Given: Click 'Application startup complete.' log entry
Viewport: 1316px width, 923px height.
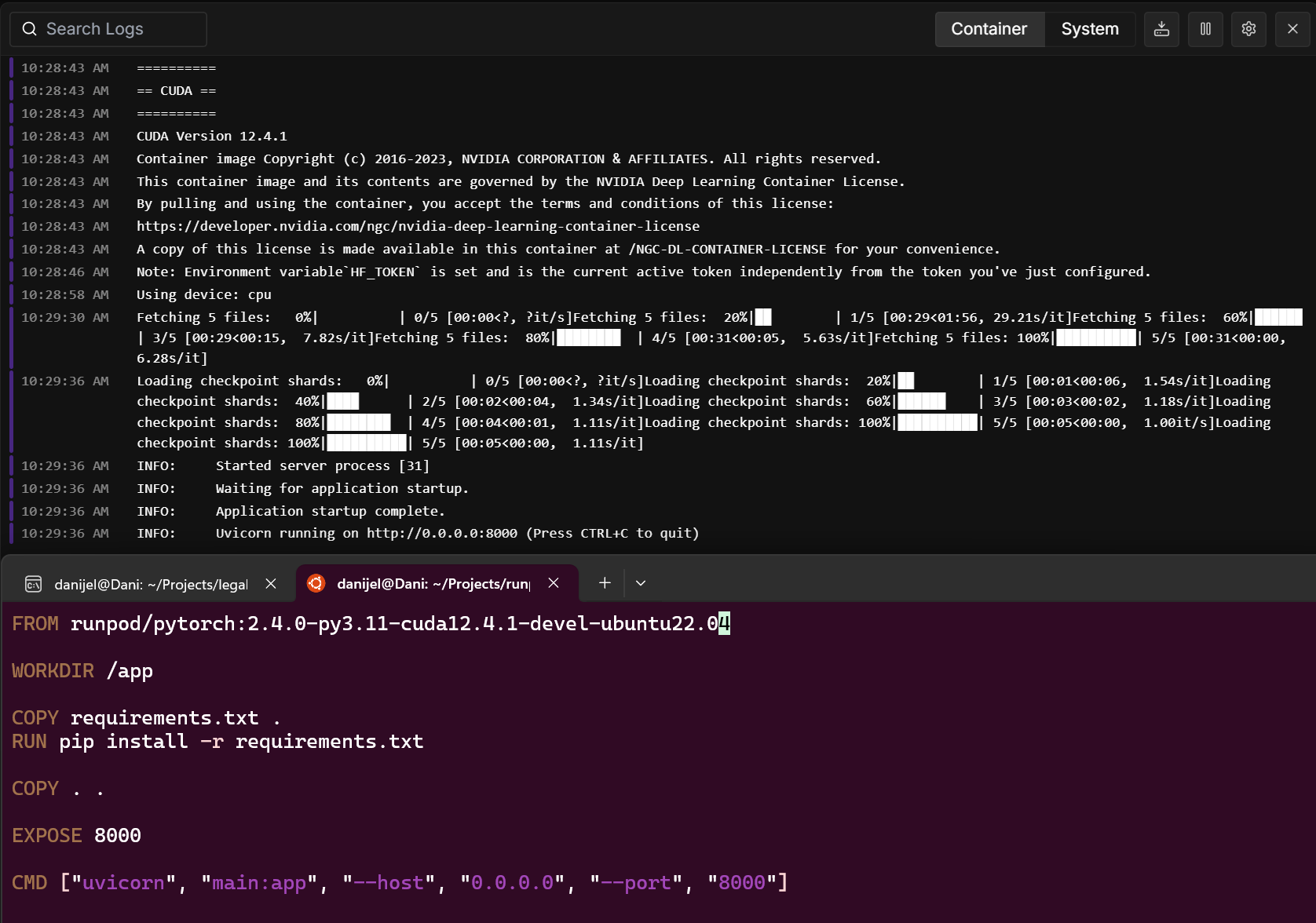Looking at the screenshot, I should pyautogui.click(x=331, y=511).
